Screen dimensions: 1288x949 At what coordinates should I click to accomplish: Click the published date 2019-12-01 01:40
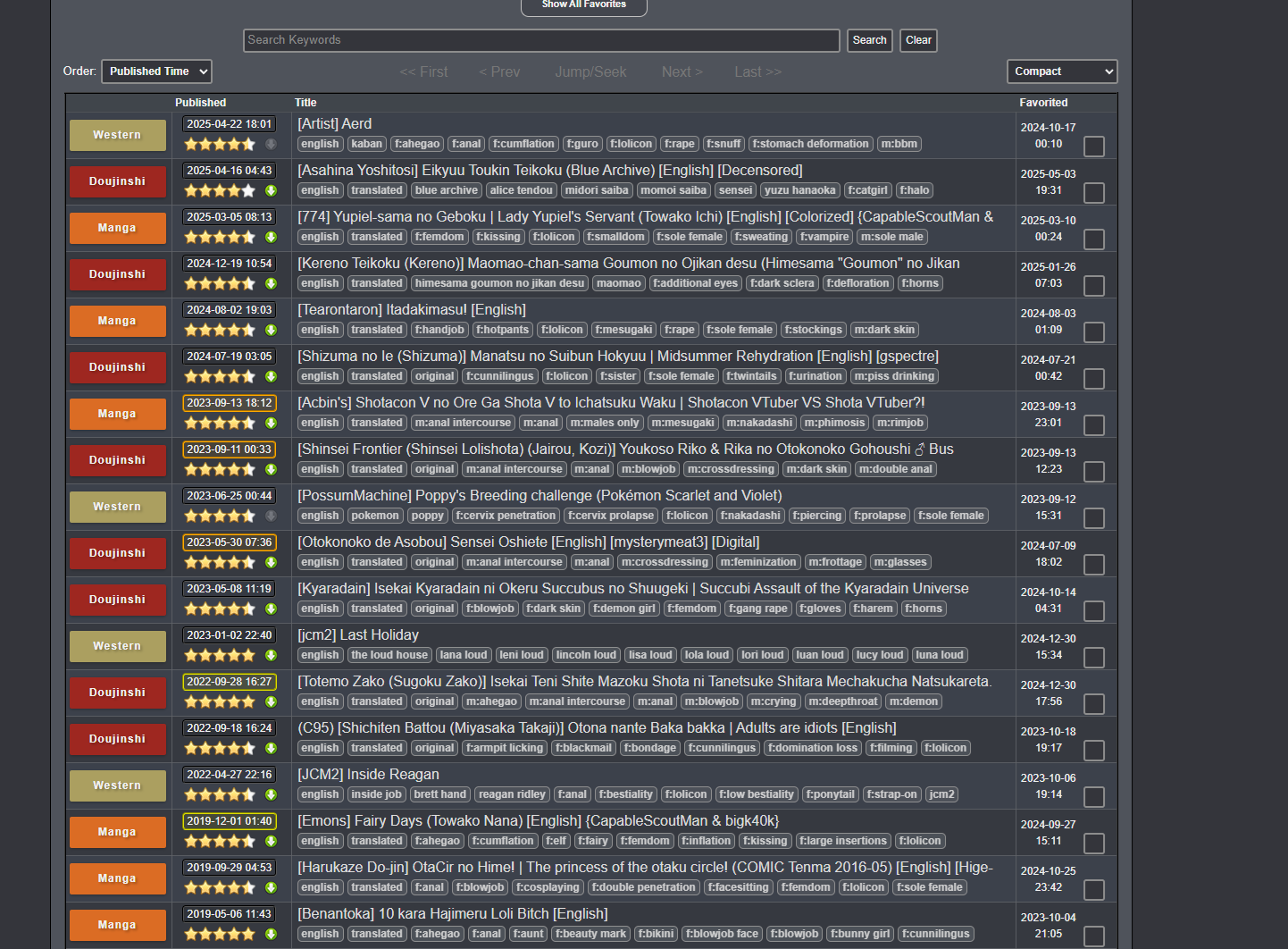click(230, 821)
